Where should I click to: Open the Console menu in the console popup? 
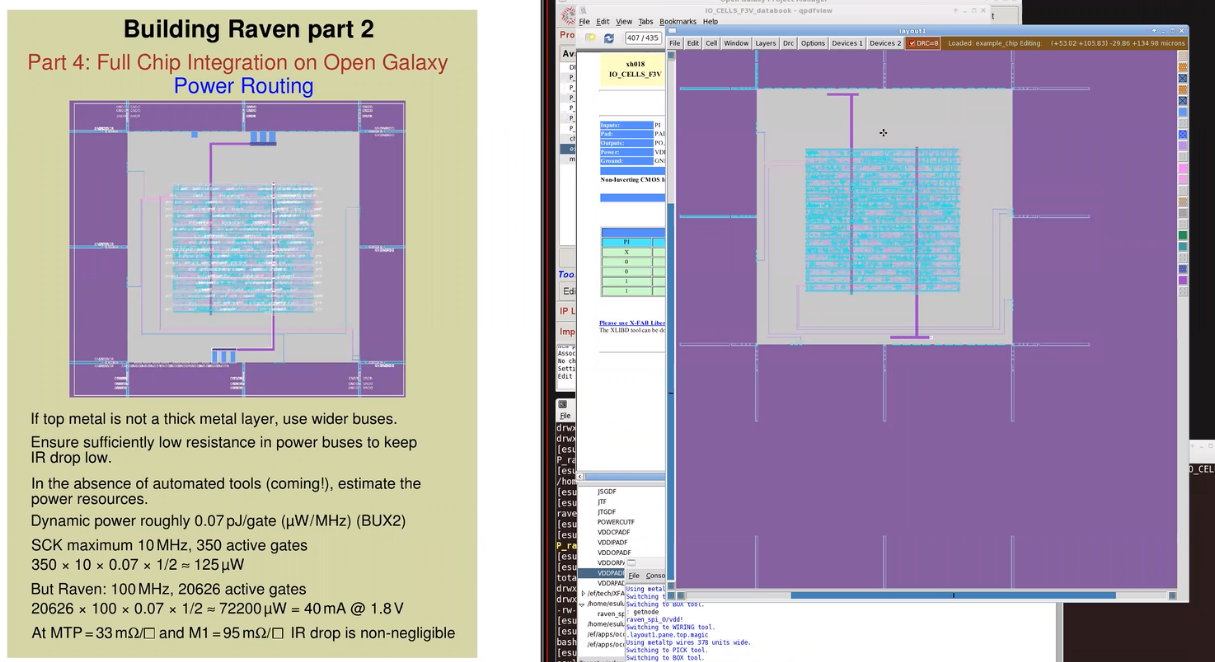654,574
